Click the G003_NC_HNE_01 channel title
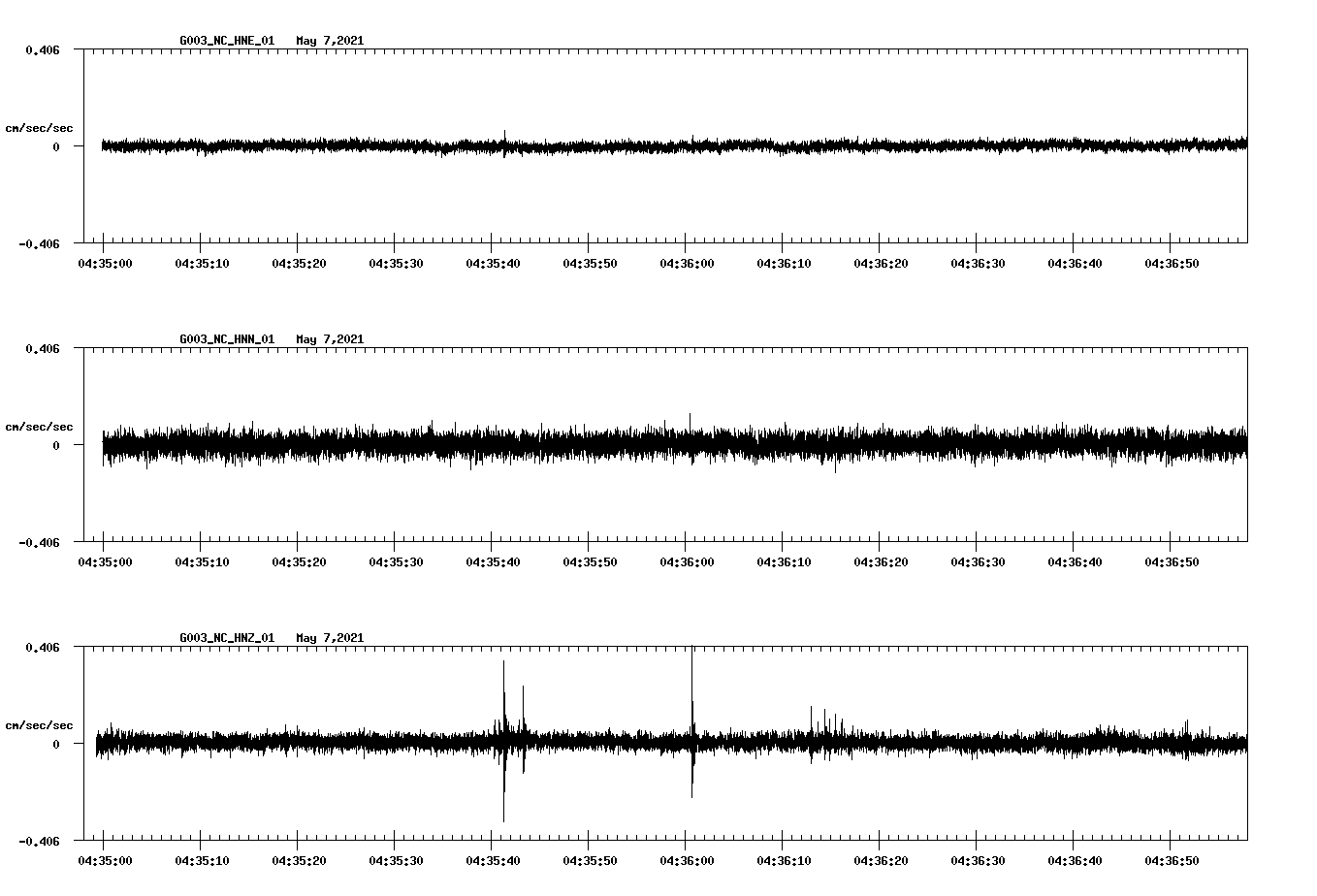 (225, 41)
